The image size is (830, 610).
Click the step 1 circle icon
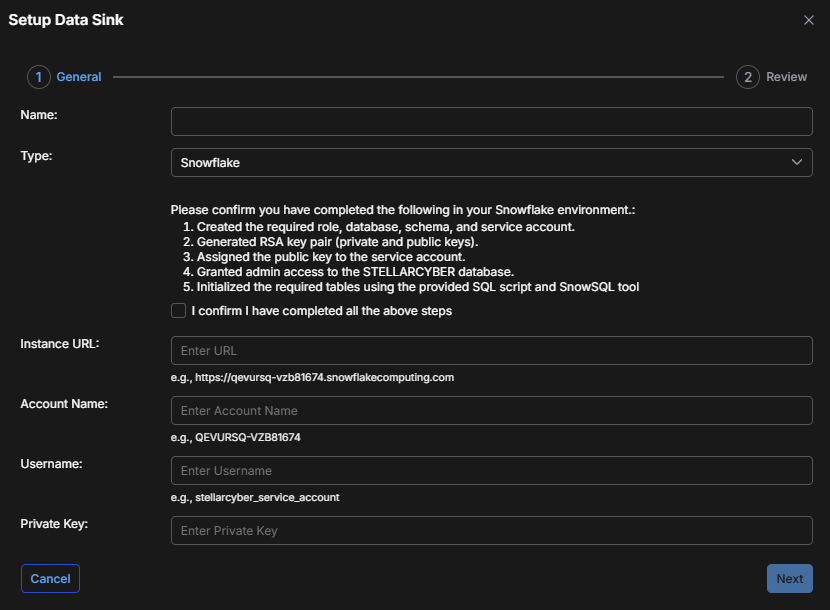(38, 77)
